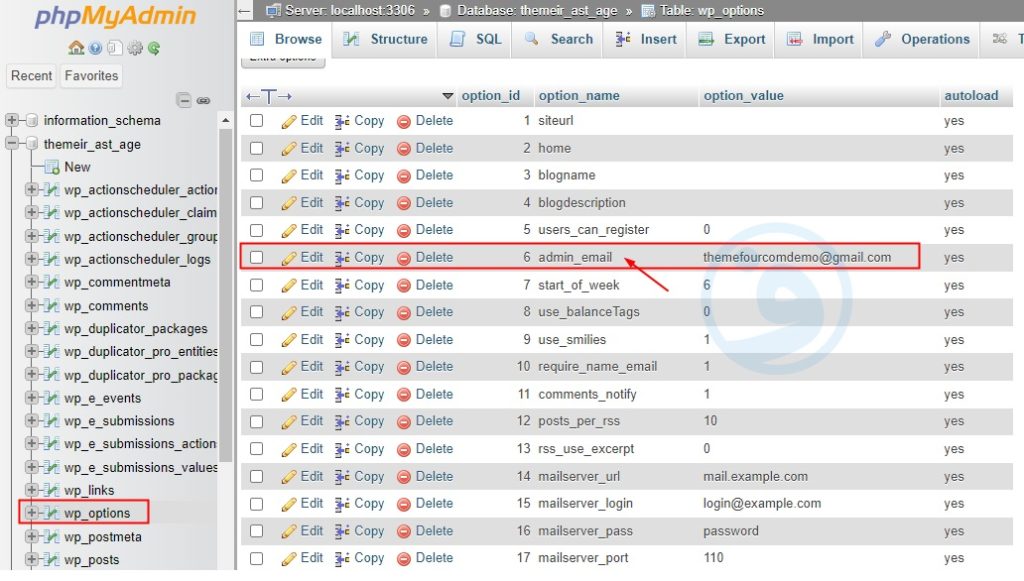The height and width of the screenshot is (581, 1024).
Task: Click the link-with-main-panel chain icon
Action: click(204, 101)
